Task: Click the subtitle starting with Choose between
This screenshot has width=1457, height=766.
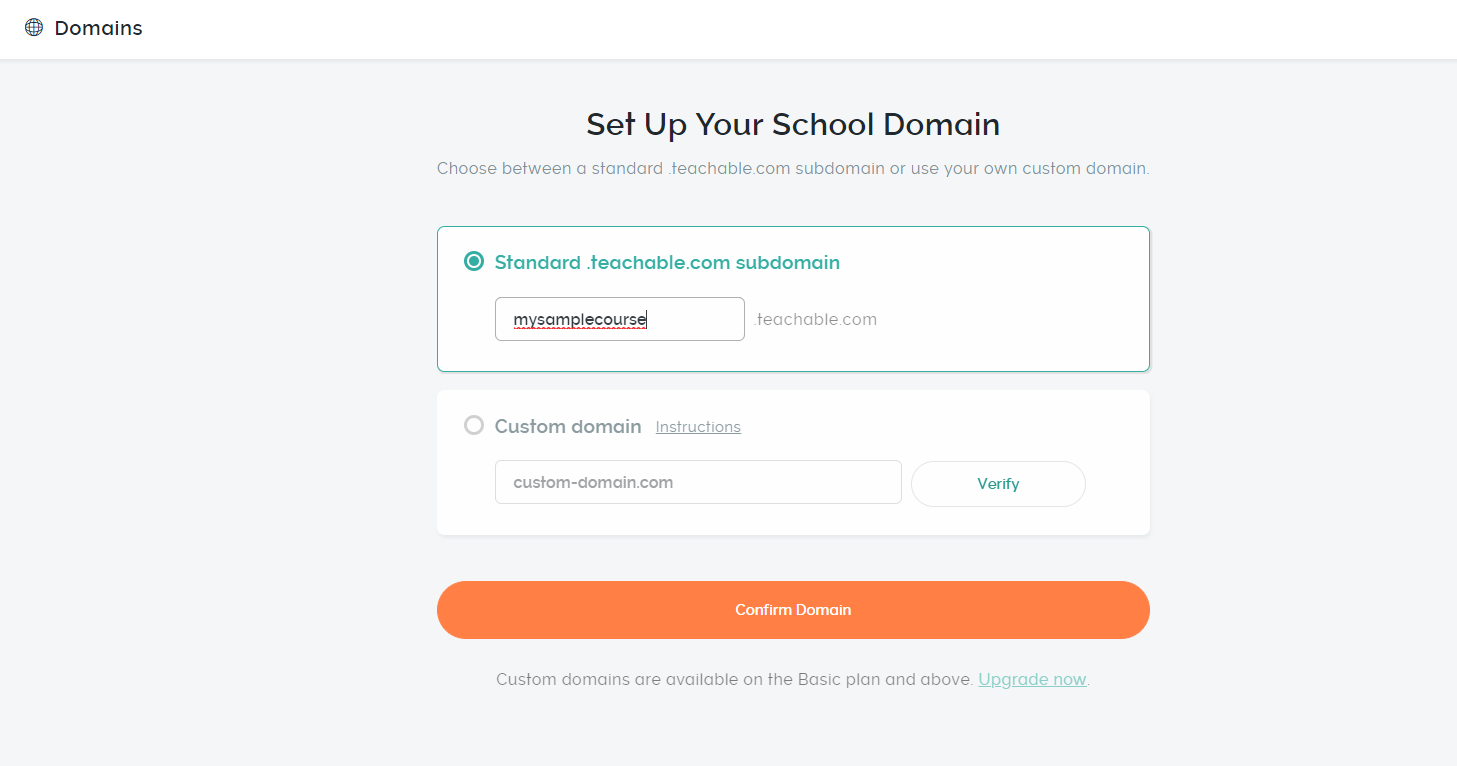Action: click(793, 168)
